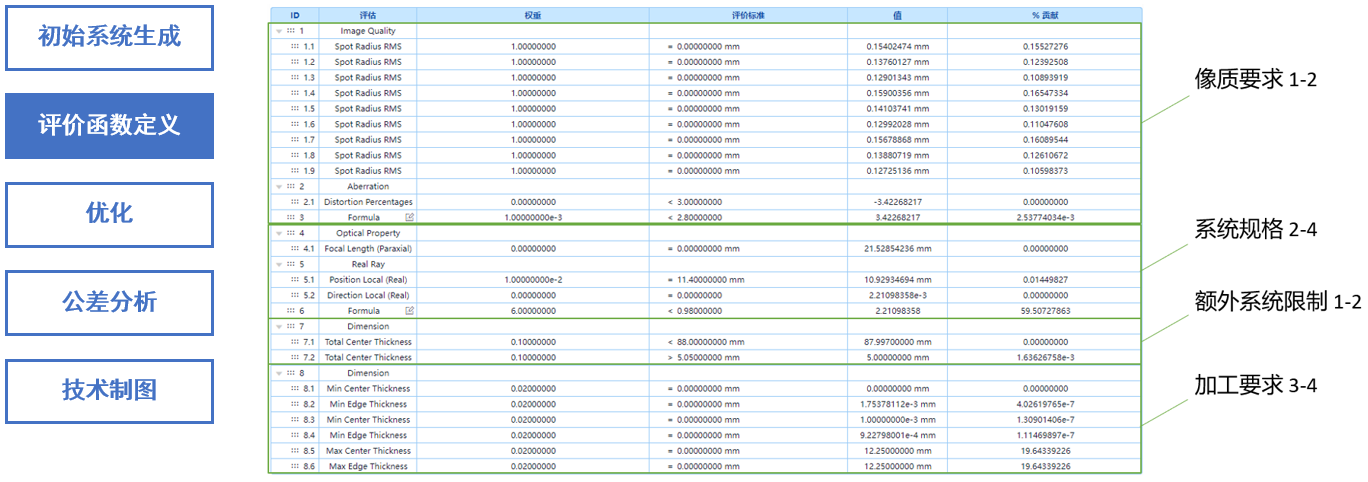This screenshot has width=1368, height=482.
Task: Click the edit icon on Formula row 6
Action: click(409, 311)
